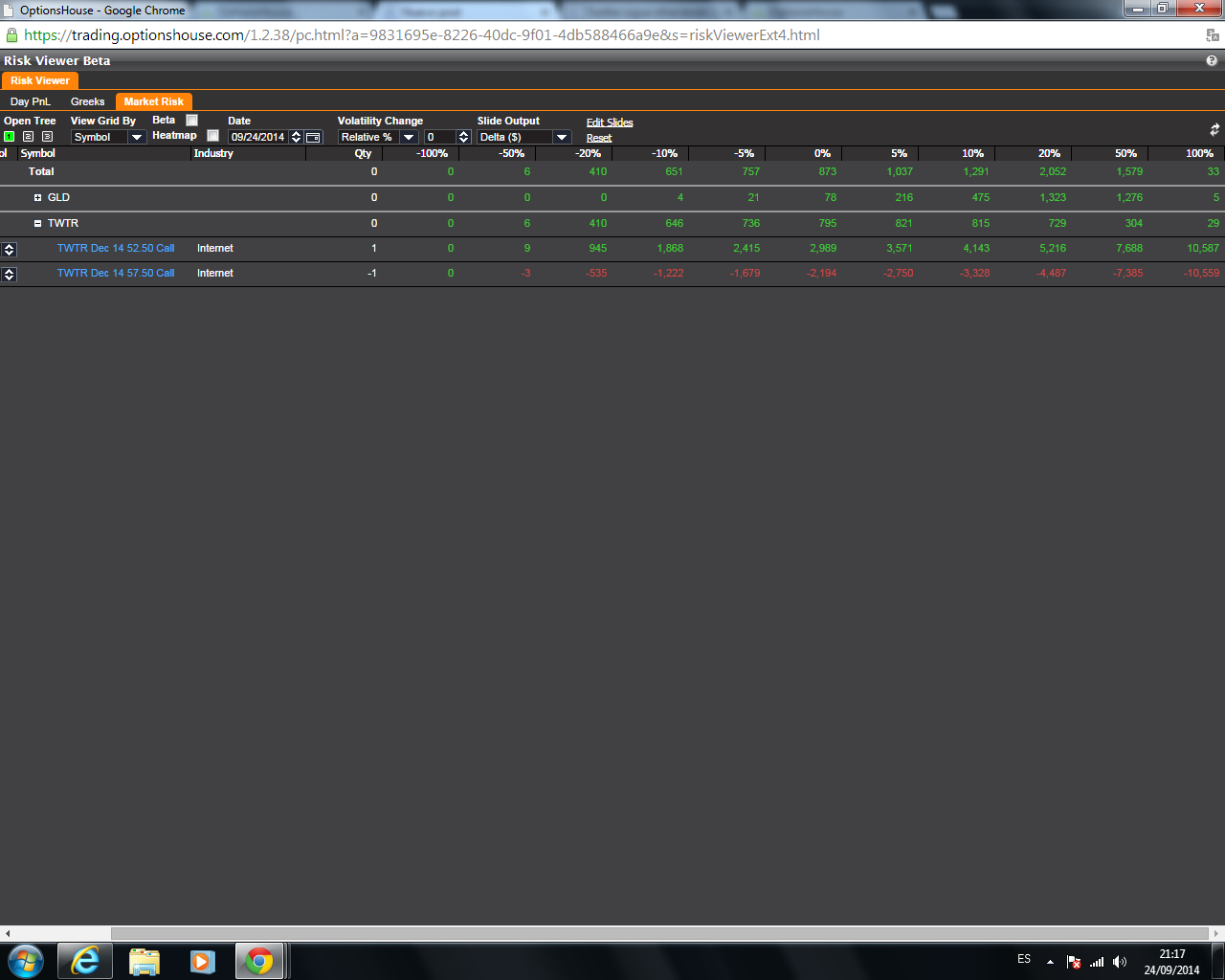Open the Windows Start menu
The image size is (1225, 980).
pyautogui.click(x=26, y=961)
